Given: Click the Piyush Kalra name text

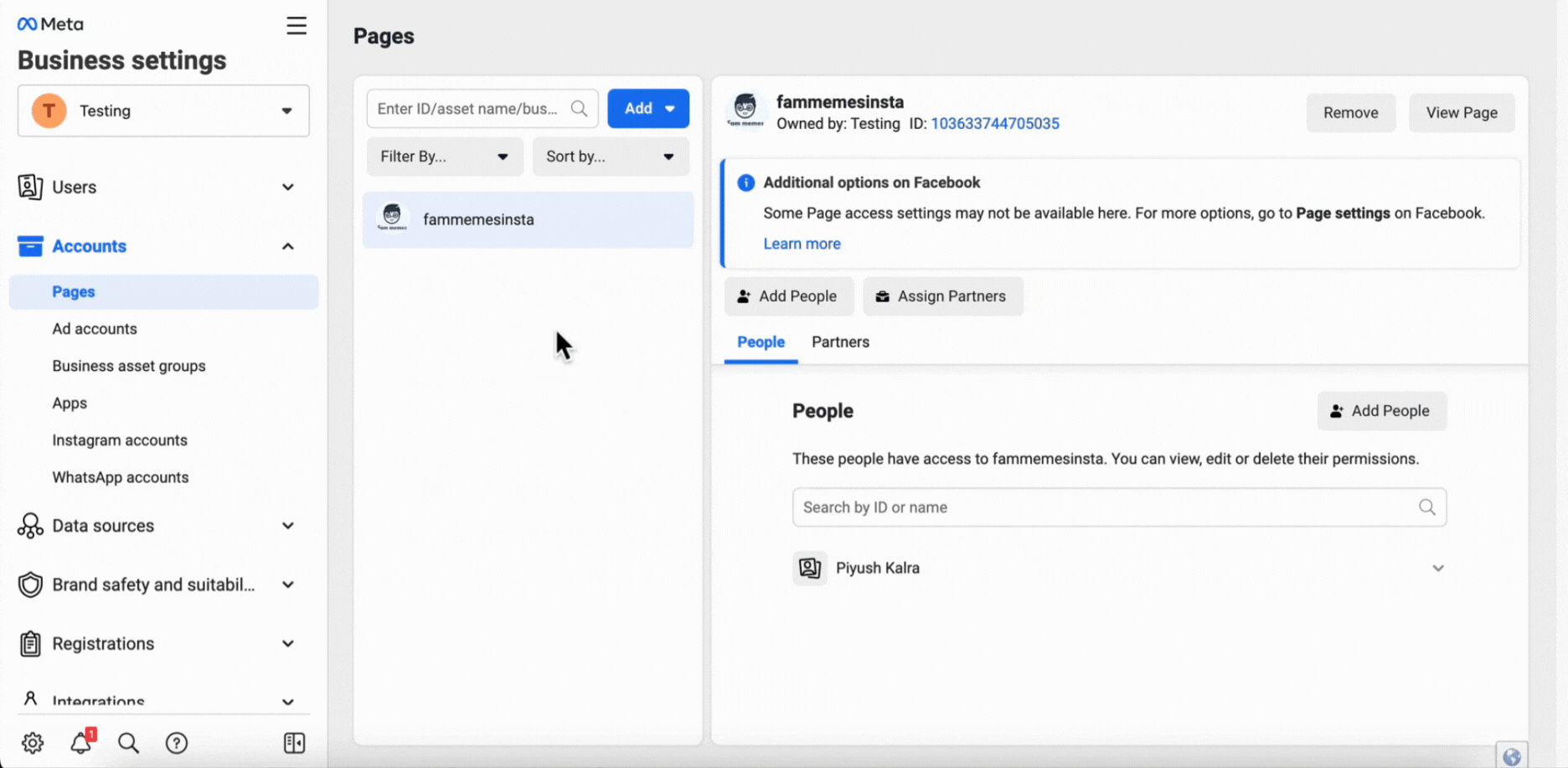Looking at the screenshot, I should tap(878, 568).
